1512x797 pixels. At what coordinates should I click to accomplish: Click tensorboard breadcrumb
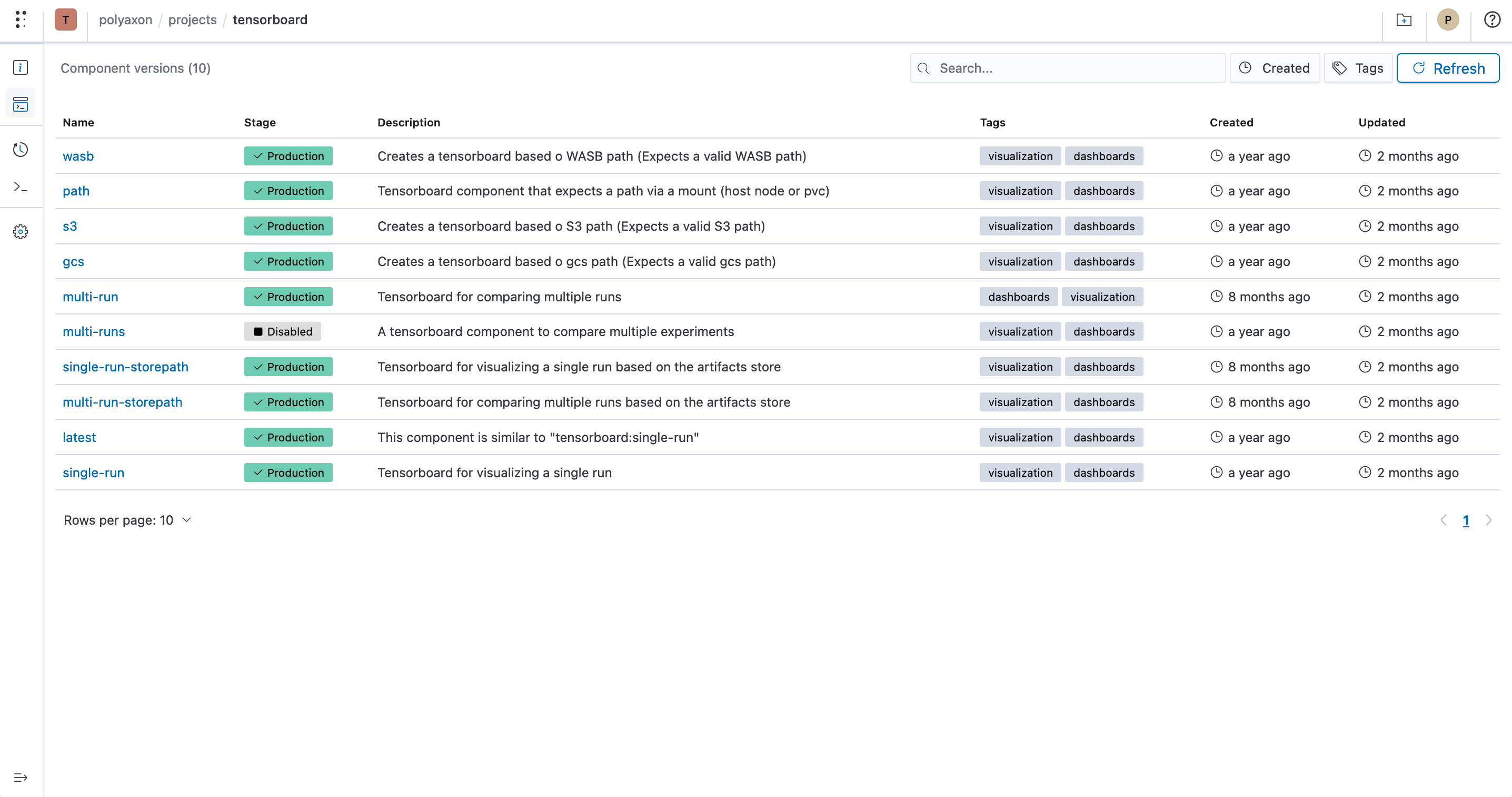270,19
